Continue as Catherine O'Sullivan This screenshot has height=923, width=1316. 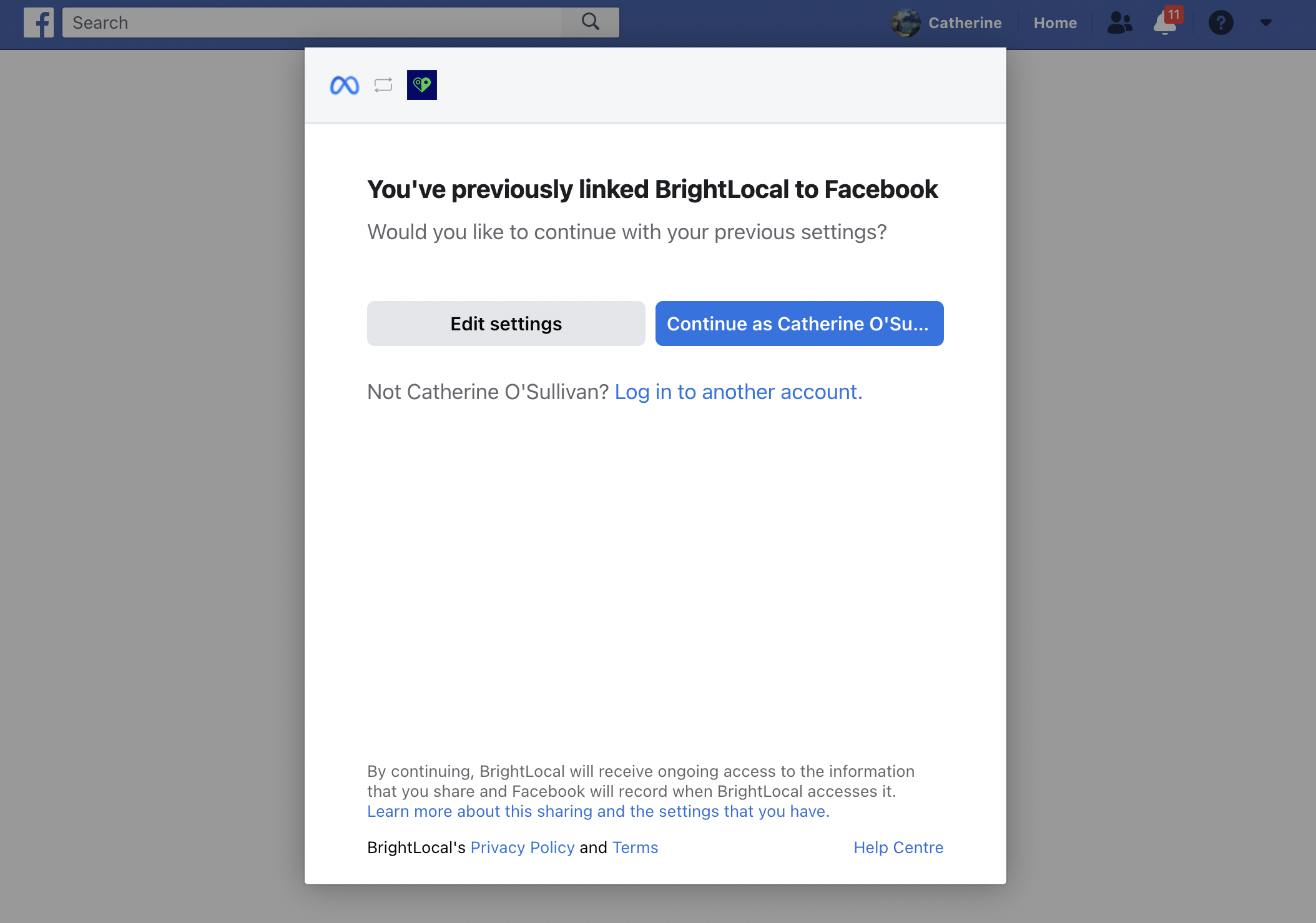800,323
